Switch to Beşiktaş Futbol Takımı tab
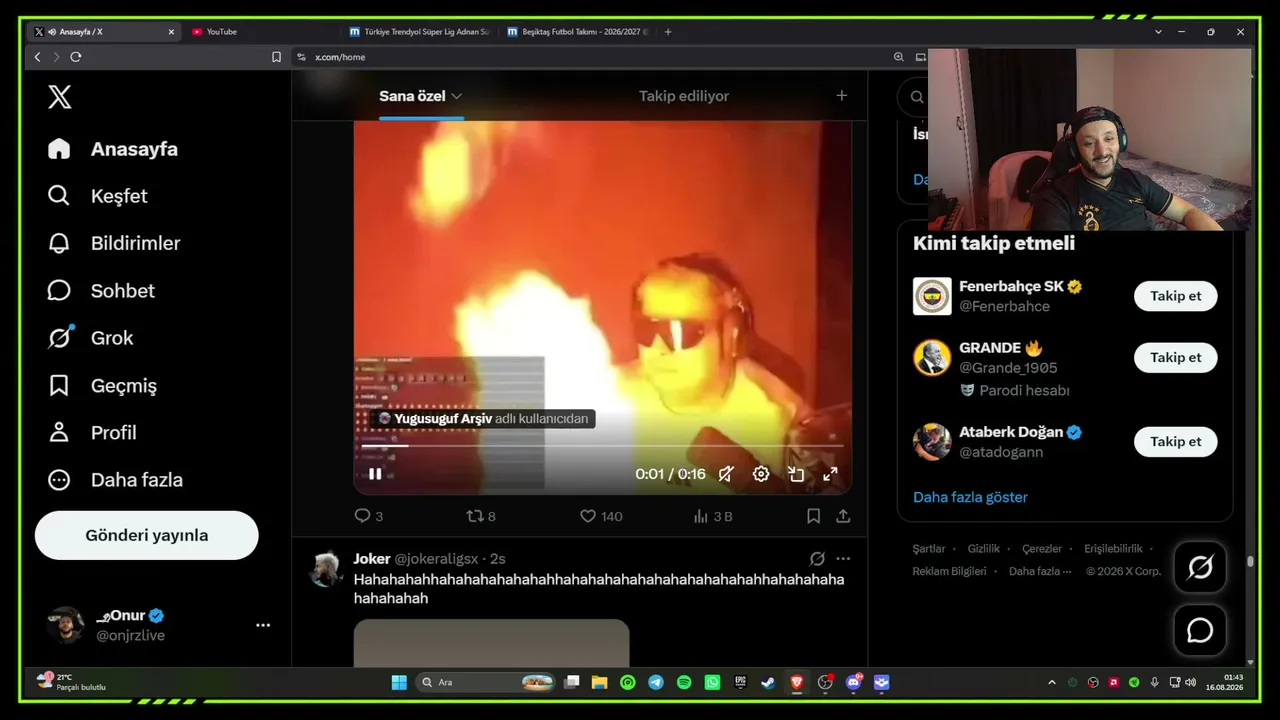Image resolution: width=1280 pixels, height=720 pixels. click(x=577, y=32)
